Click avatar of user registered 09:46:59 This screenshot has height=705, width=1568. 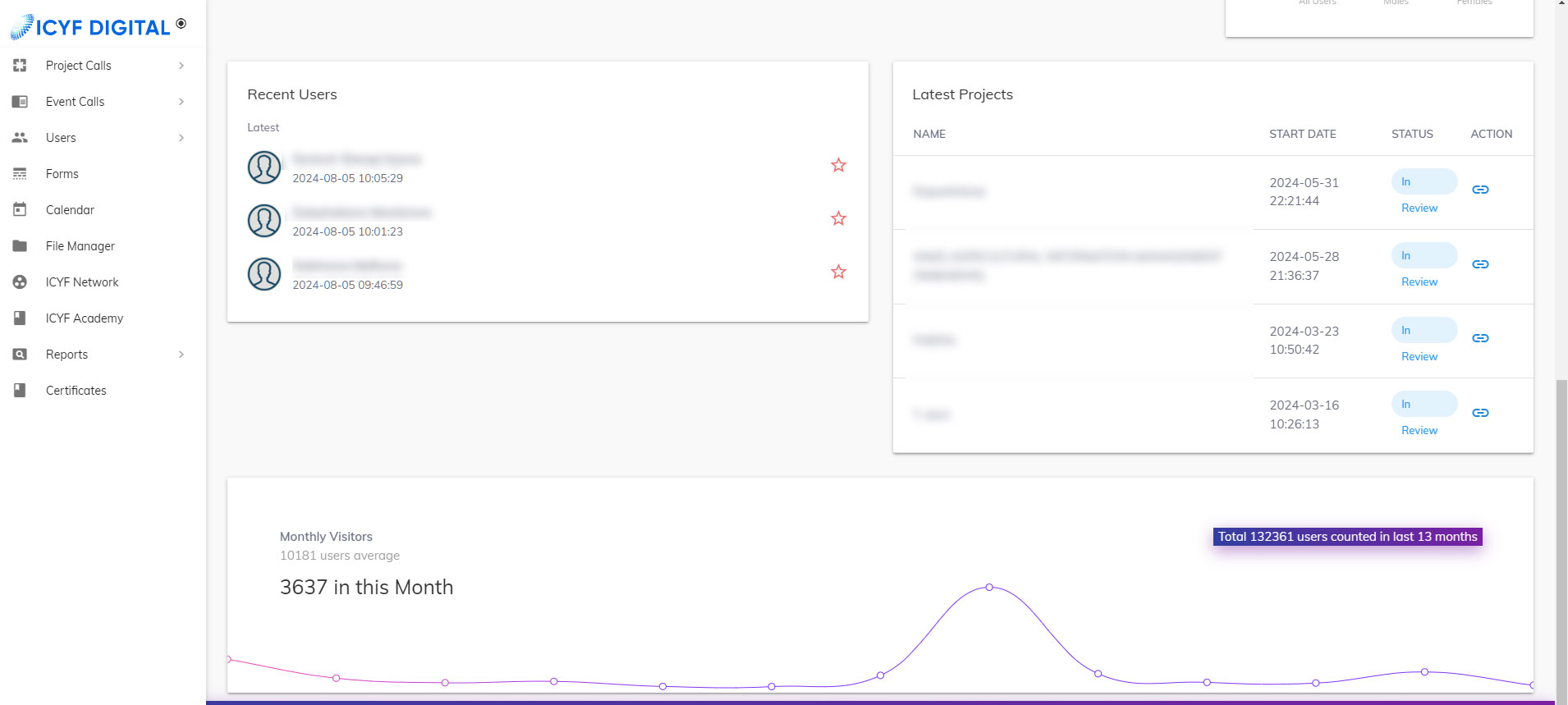click(264, 274)
